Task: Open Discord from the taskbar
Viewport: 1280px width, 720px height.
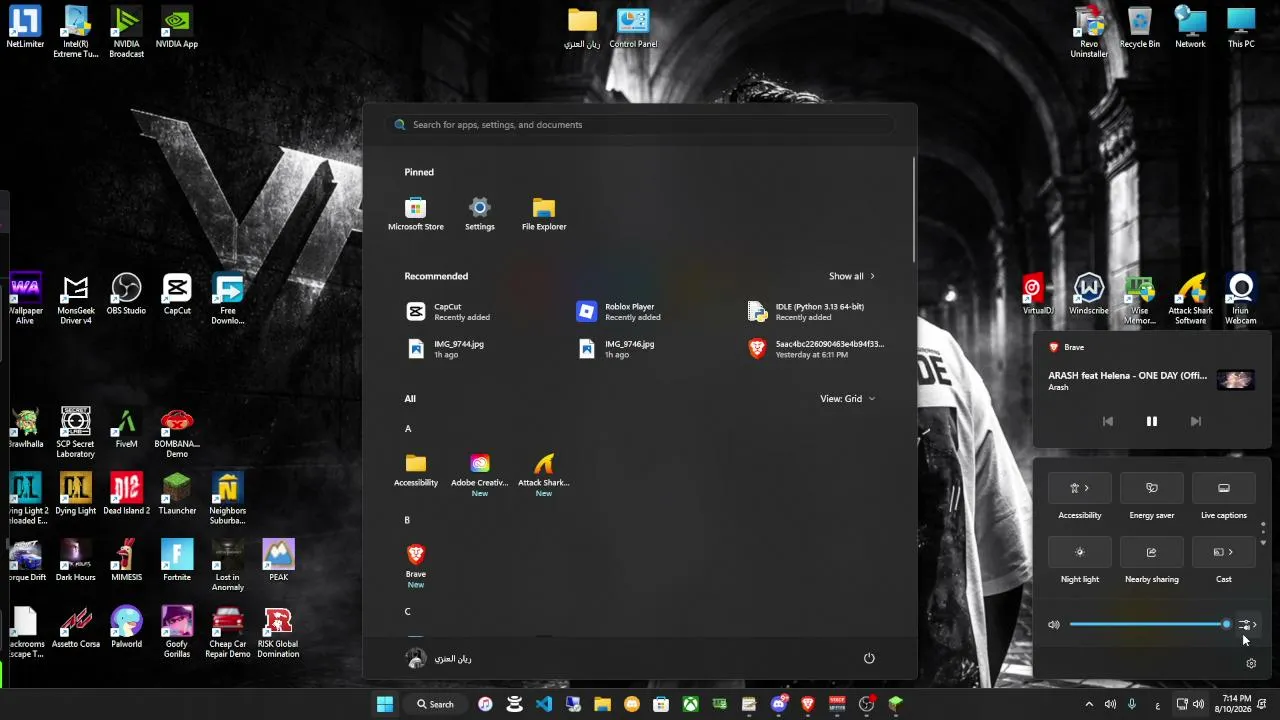Action: pyautogui.click(x=779, y=704)
